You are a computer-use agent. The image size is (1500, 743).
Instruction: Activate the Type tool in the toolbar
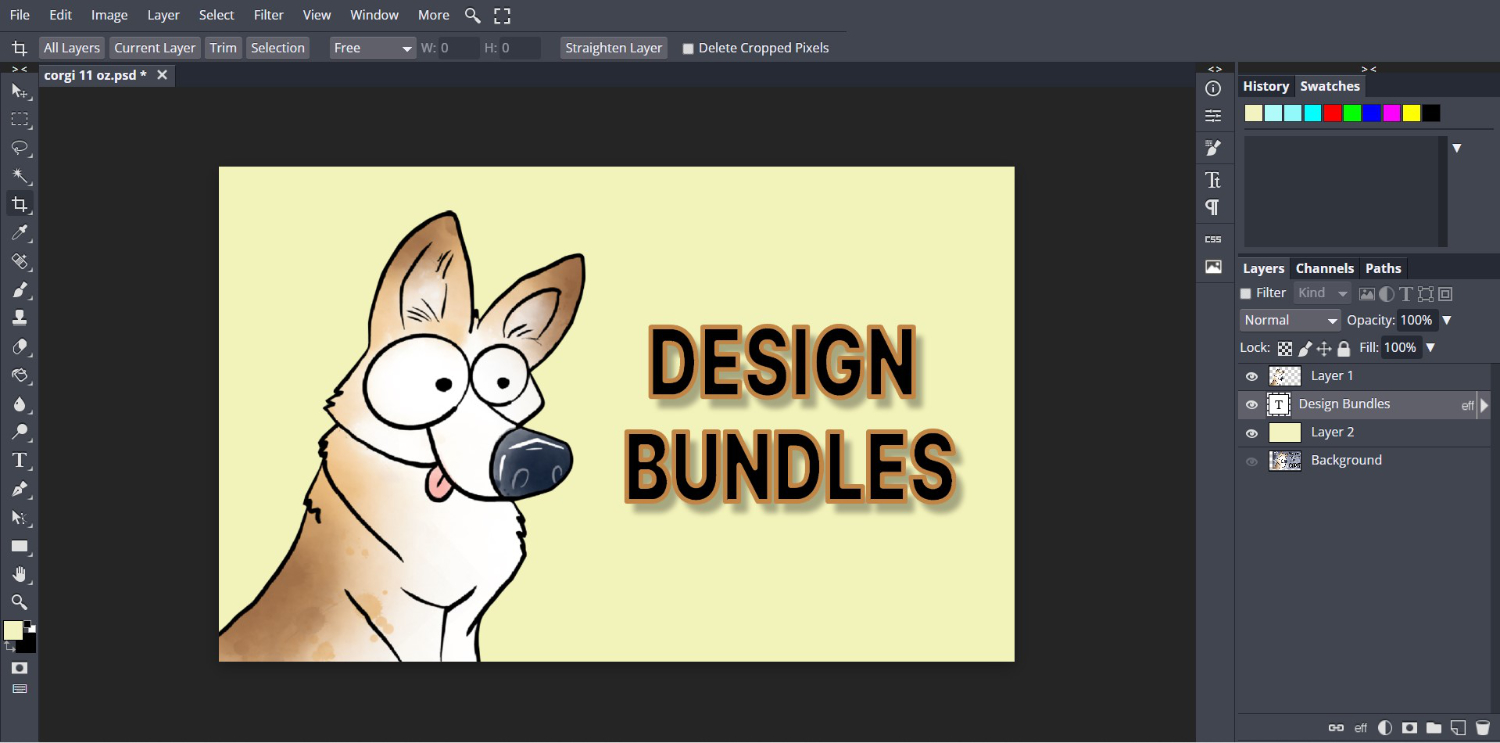(19, 461)
